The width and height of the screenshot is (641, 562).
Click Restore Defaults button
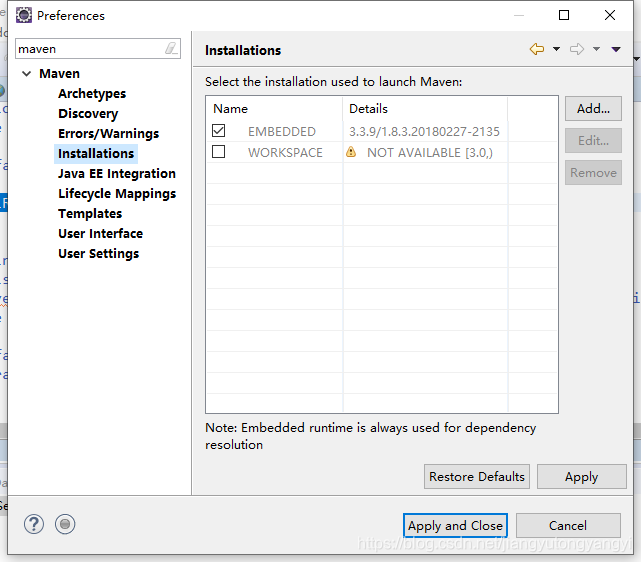click(x=477, y=477)
